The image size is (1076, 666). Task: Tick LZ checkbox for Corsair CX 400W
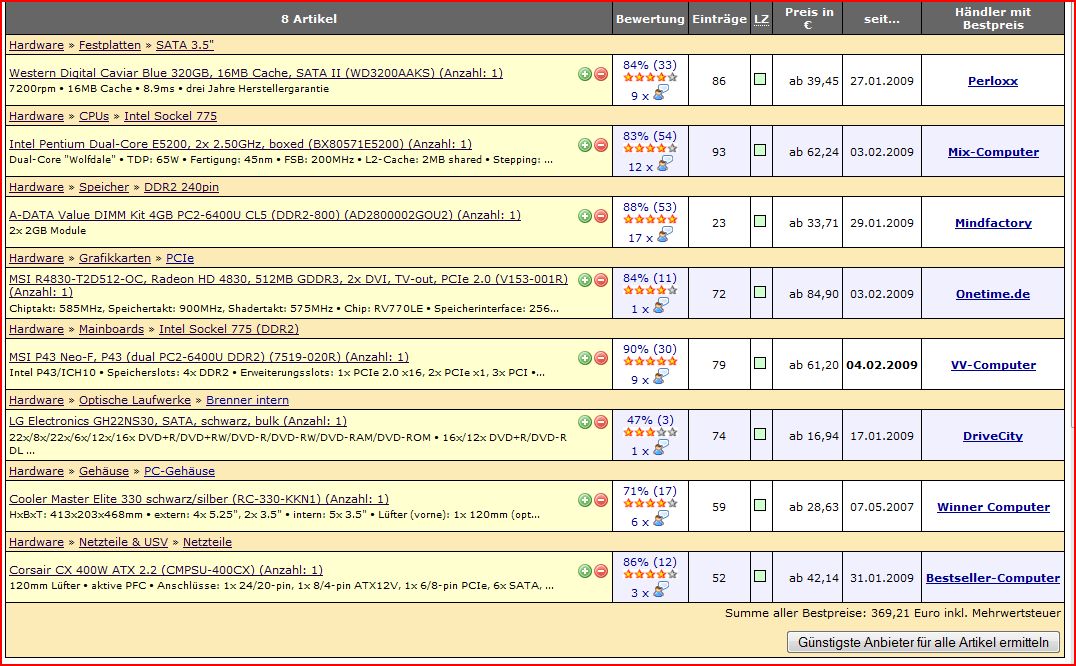[760, 575]
